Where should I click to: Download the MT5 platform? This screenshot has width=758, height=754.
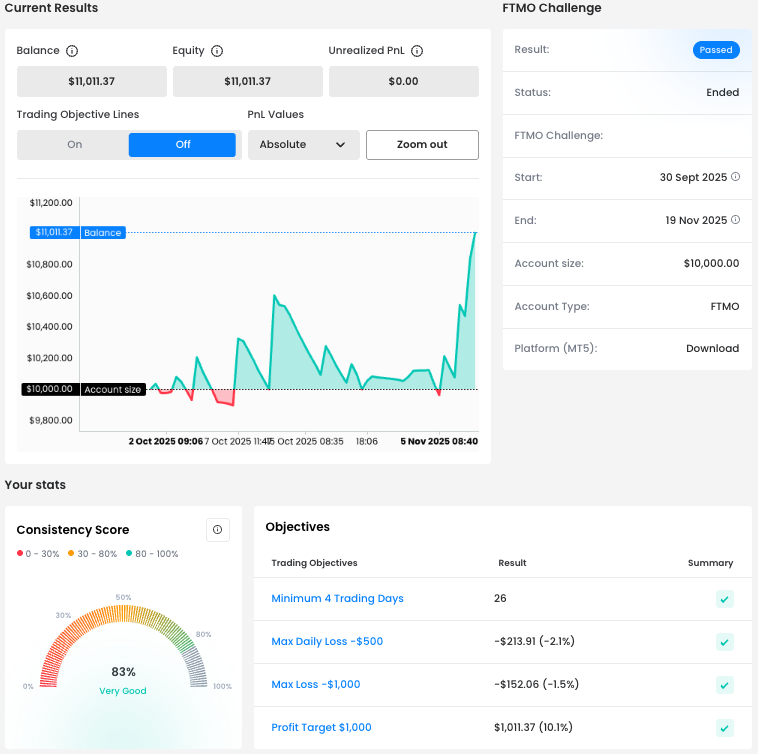pos(712,349)
